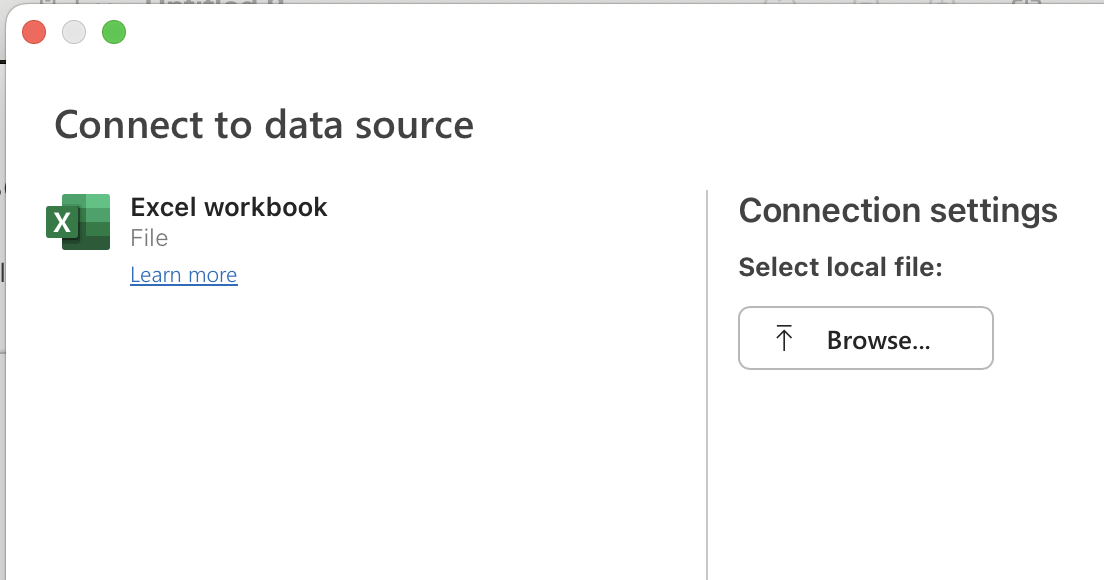Click the File subtitle under Excel workbook
This screenshot has width=1104, height=580.
[148, 239]
